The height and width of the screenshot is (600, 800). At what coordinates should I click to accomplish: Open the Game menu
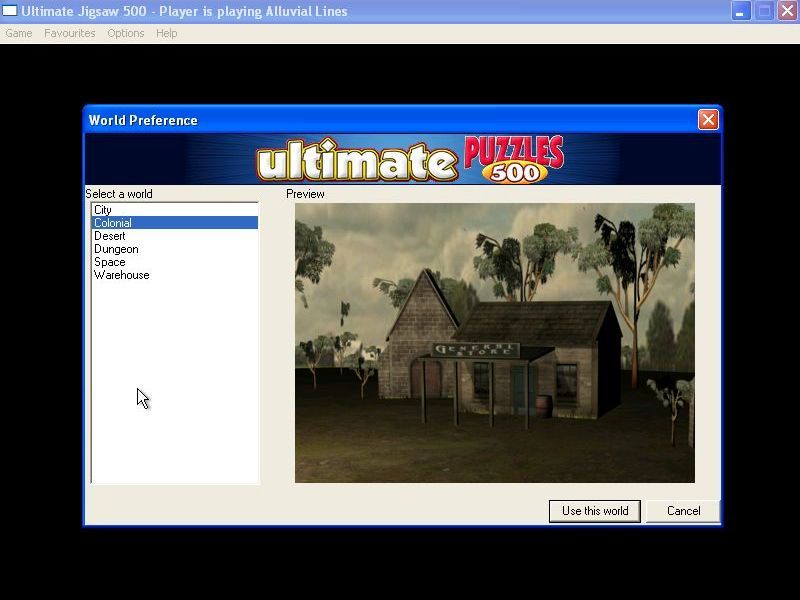(18, 33)
